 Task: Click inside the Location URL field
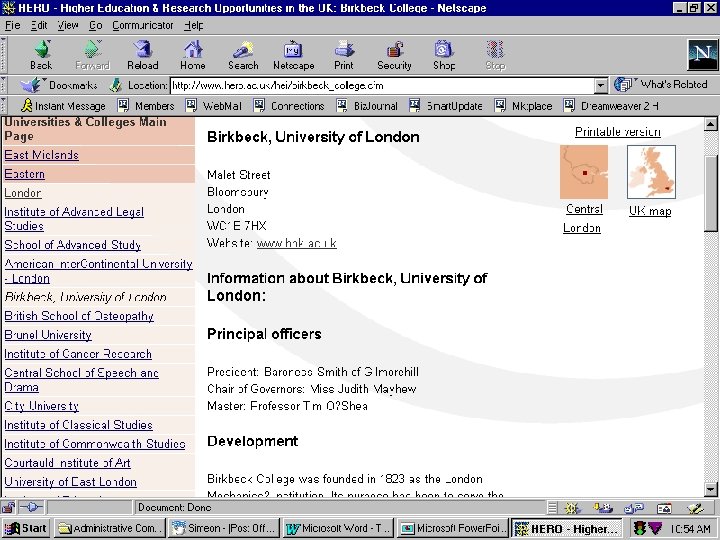point(383,85)
